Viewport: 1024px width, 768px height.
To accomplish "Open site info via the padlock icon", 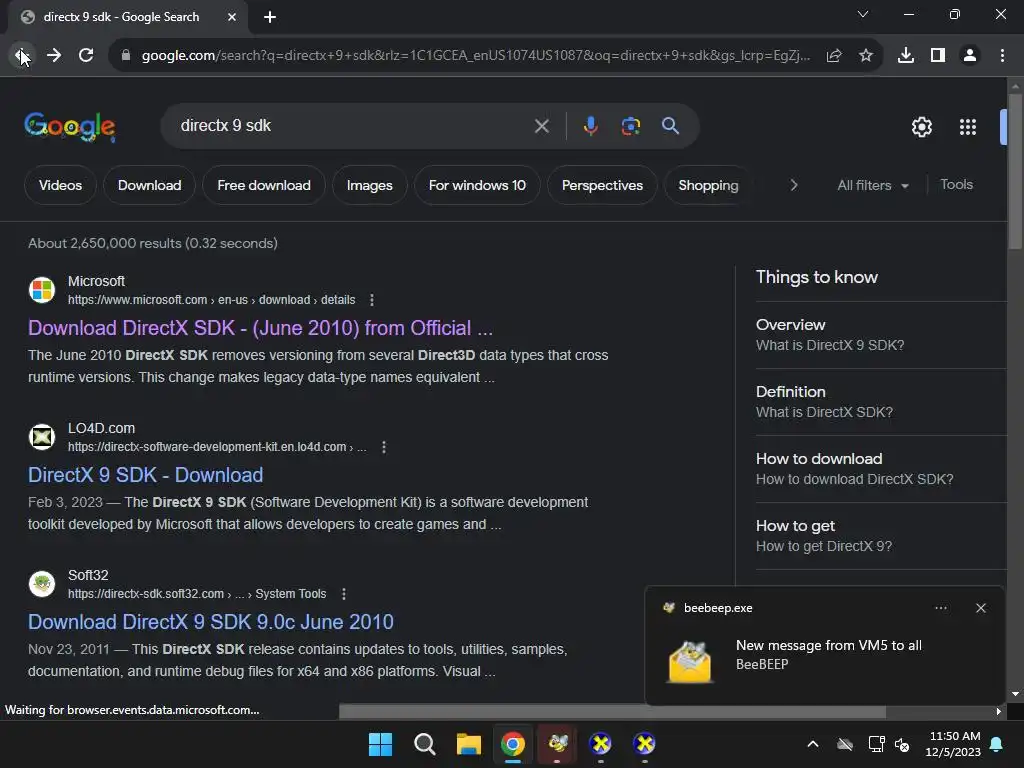I will [x=126, y=56].
